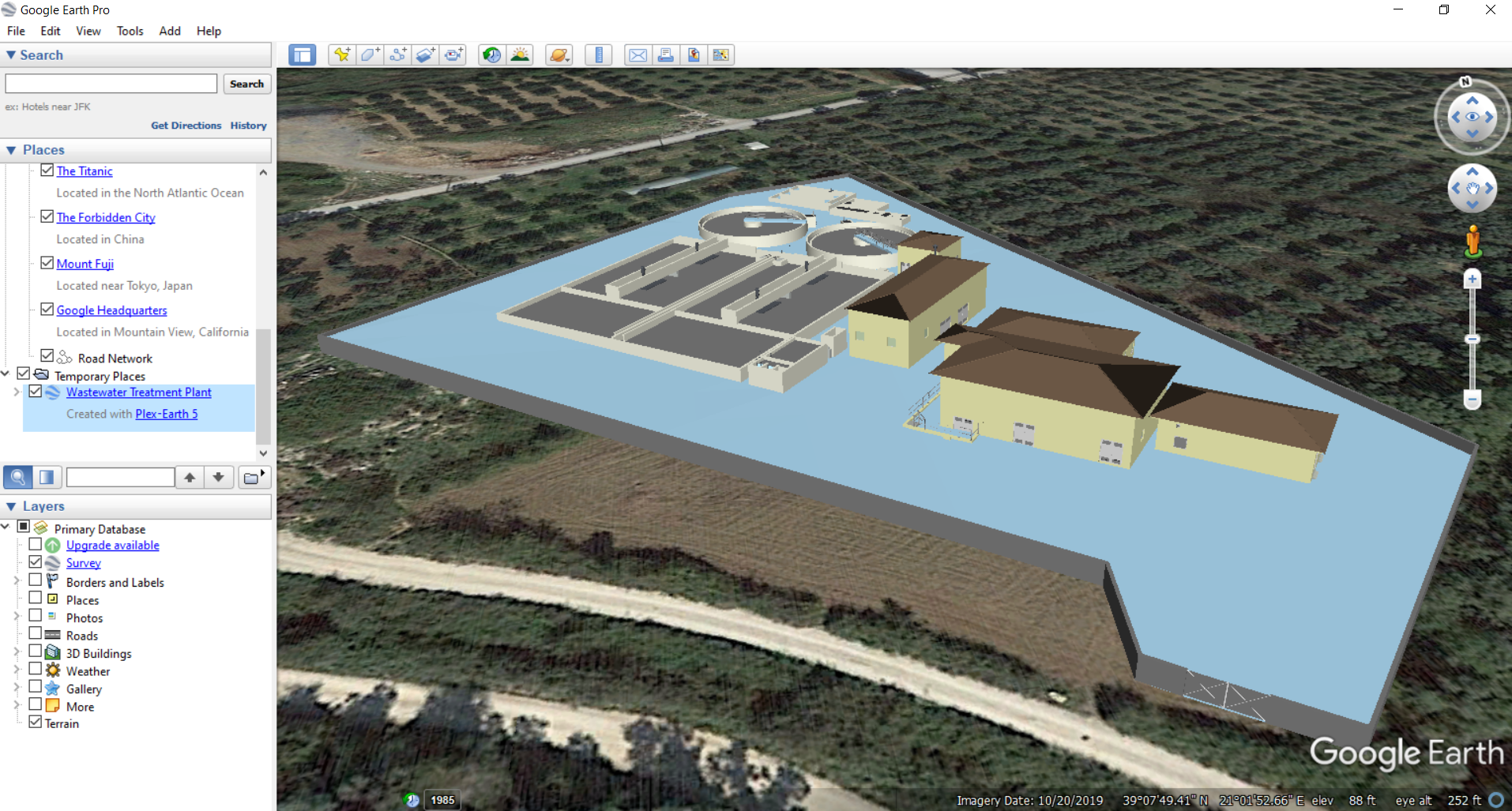
Task: Open the Add menu
Action: (x=170, y=31)
